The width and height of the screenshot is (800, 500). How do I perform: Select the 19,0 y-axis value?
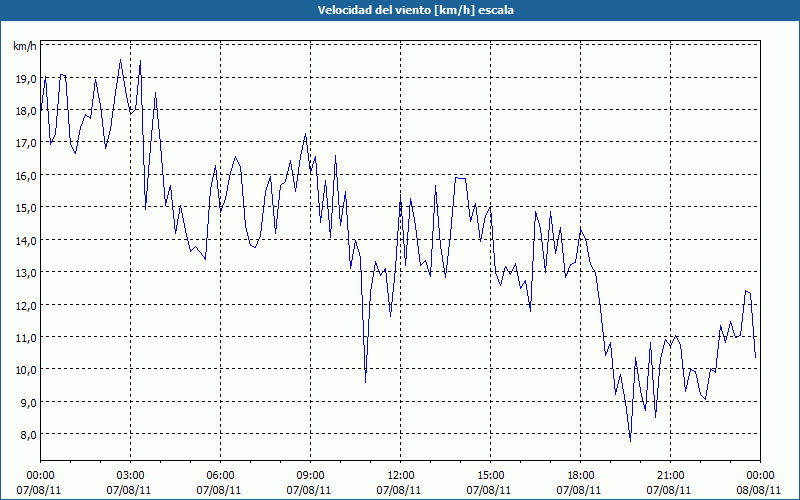pyautogui.click(x=26, y=79)
